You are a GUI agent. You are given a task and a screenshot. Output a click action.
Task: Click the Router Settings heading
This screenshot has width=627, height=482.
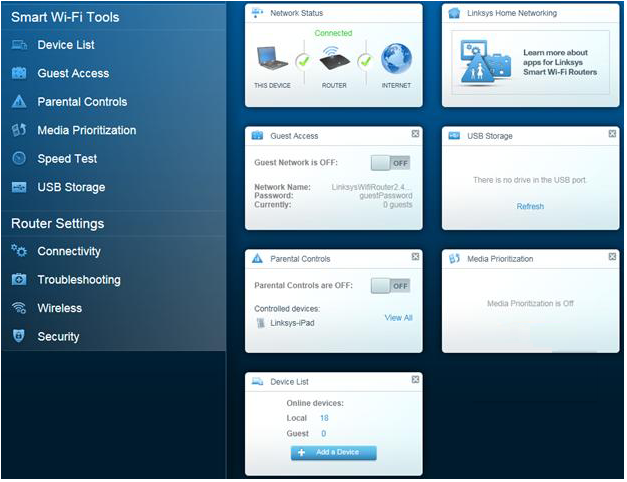[x=58, y=223]
